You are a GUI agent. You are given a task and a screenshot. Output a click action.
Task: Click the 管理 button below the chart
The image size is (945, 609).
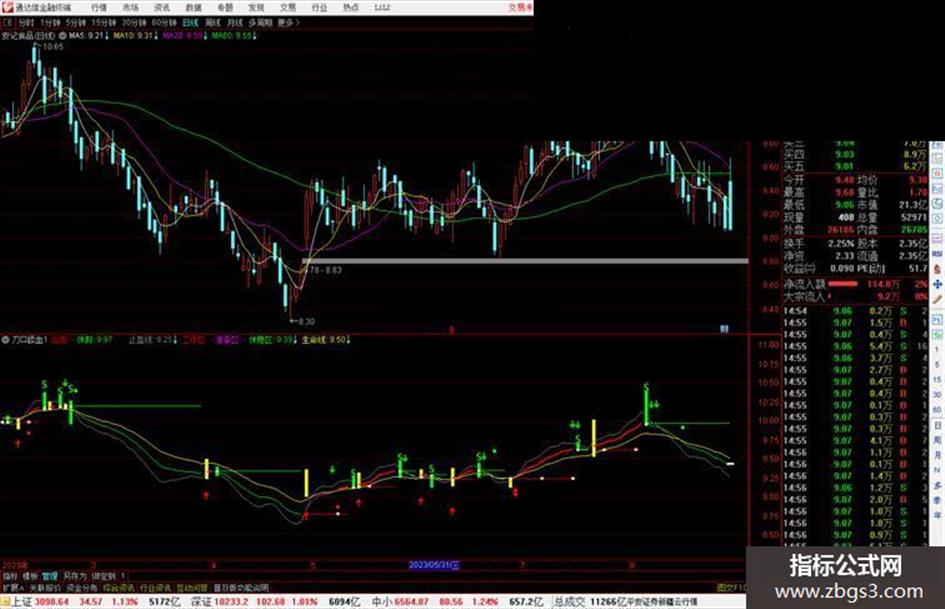pyautogui.click(x=49, y=576)
